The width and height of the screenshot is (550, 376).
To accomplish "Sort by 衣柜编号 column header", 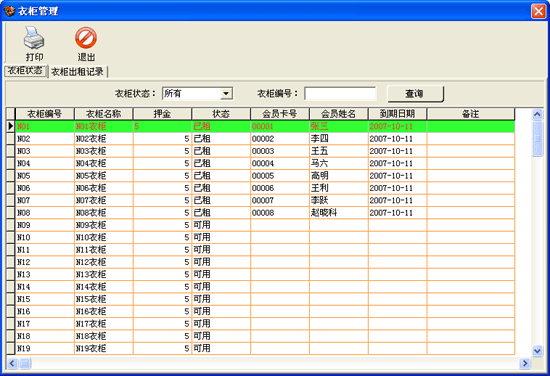I will tap(45, 114).
